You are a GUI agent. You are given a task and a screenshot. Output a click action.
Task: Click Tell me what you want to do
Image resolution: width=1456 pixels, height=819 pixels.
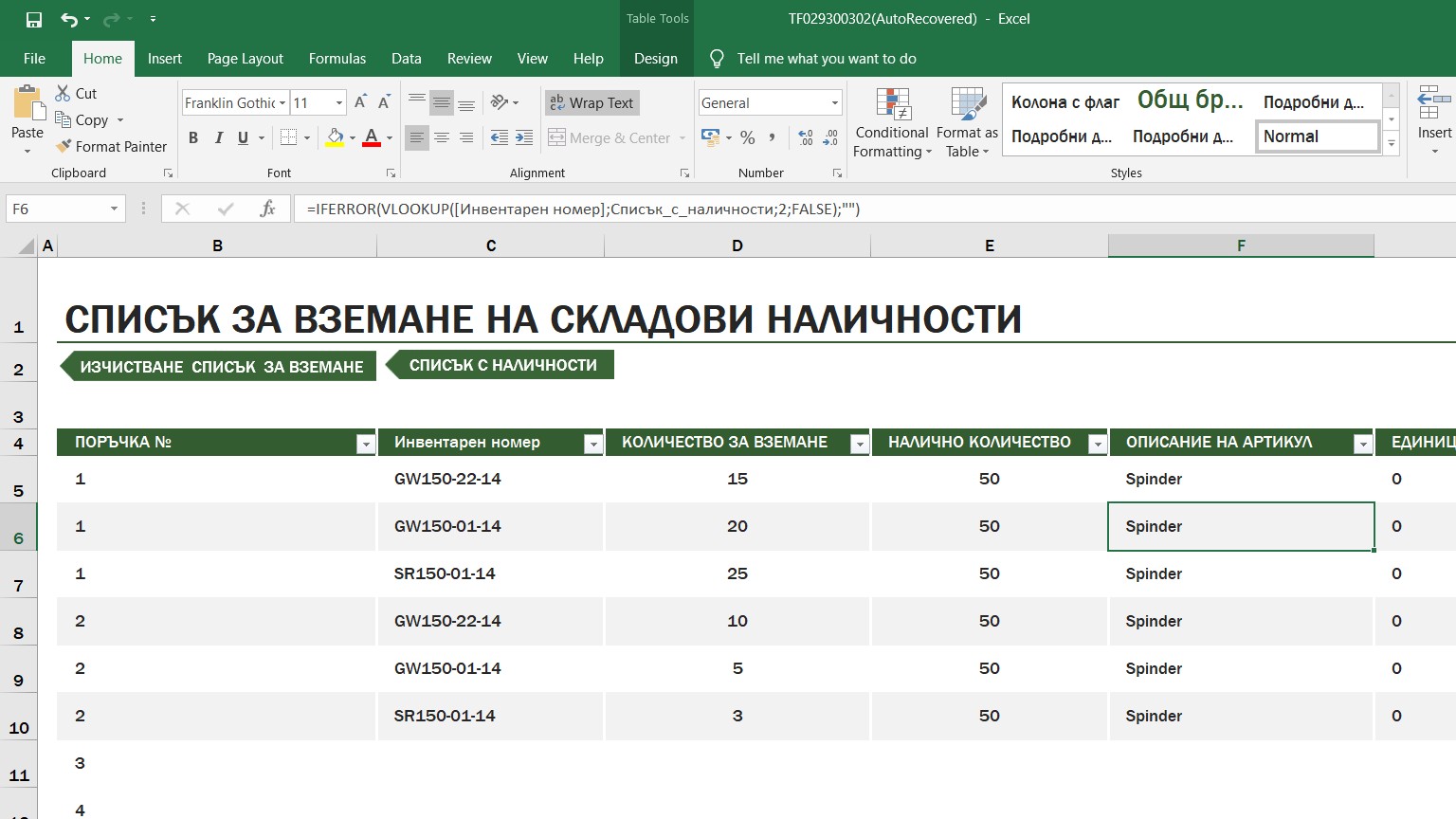coord(826,58)
